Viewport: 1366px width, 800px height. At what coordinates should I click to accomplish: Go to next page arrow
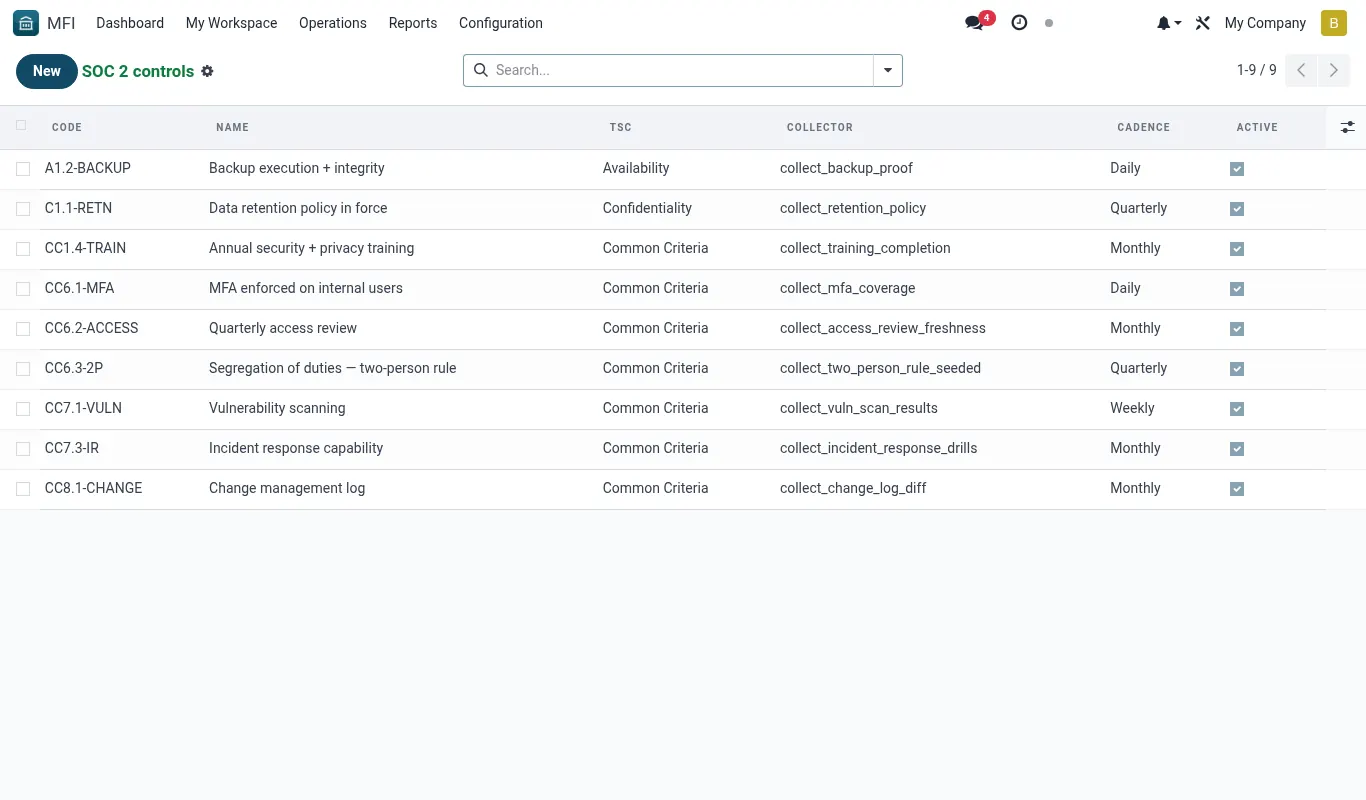point(1334,70)
